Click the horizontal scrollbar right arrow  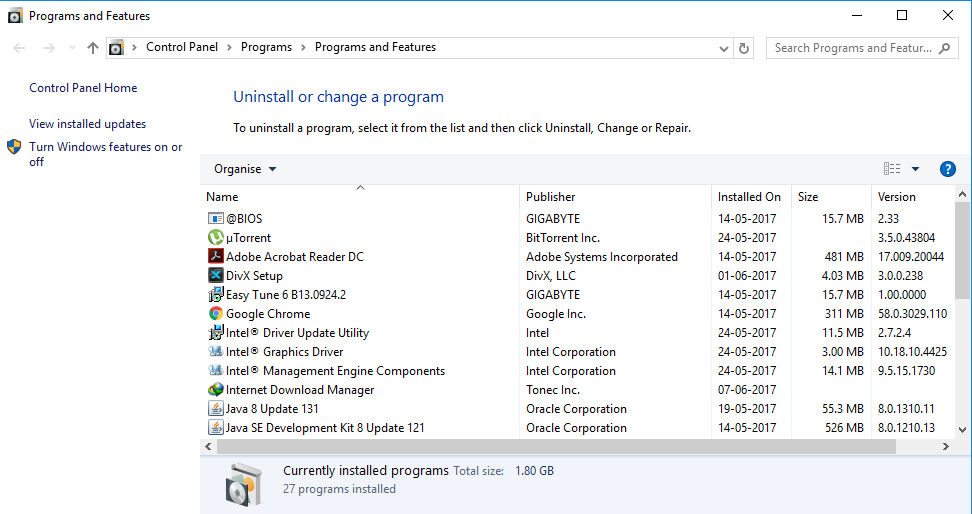point(945,446)
